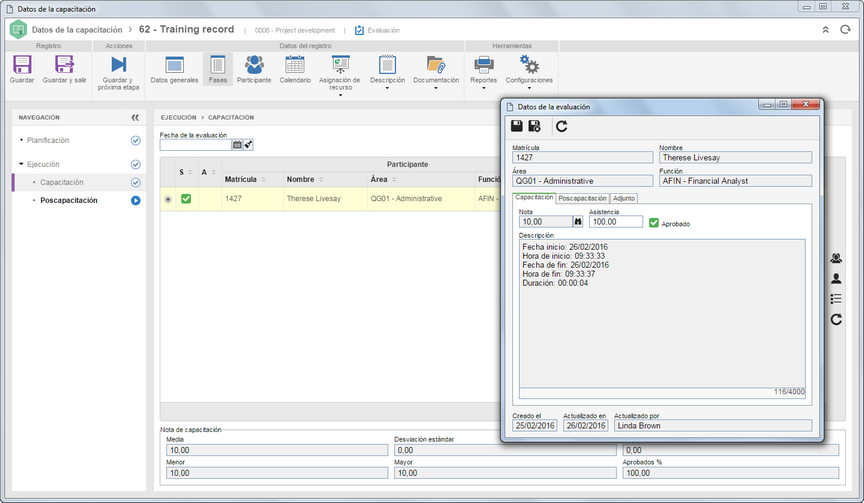Click refresh icon in evaluation dialog toolbar

(x=561, y=126)
